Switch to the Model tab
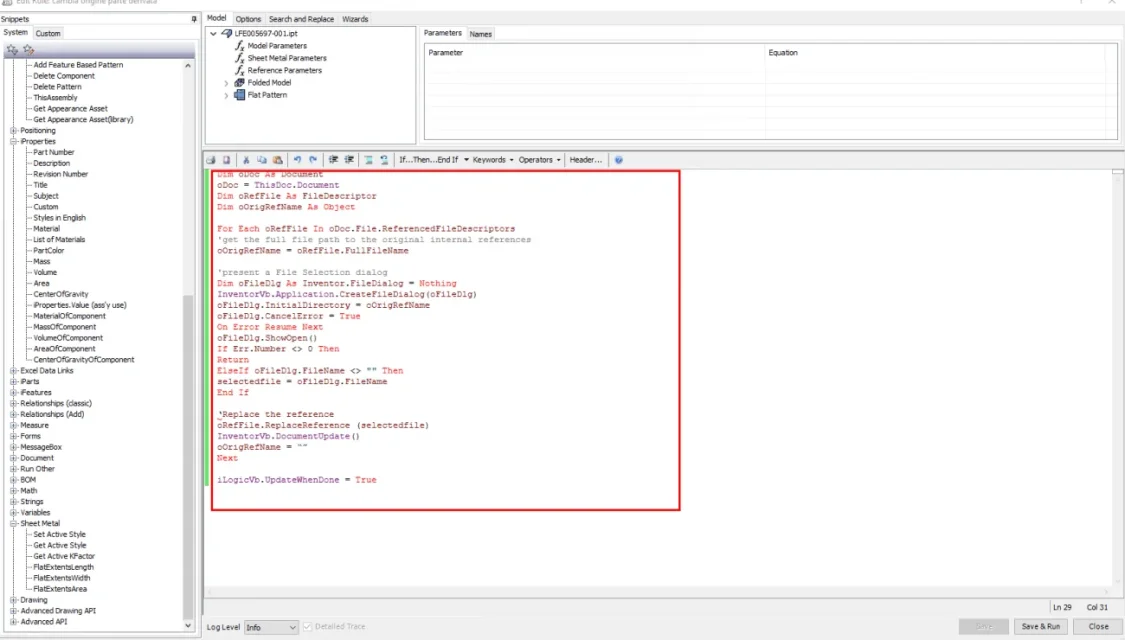1125x640 pixels. coord(217,19)
